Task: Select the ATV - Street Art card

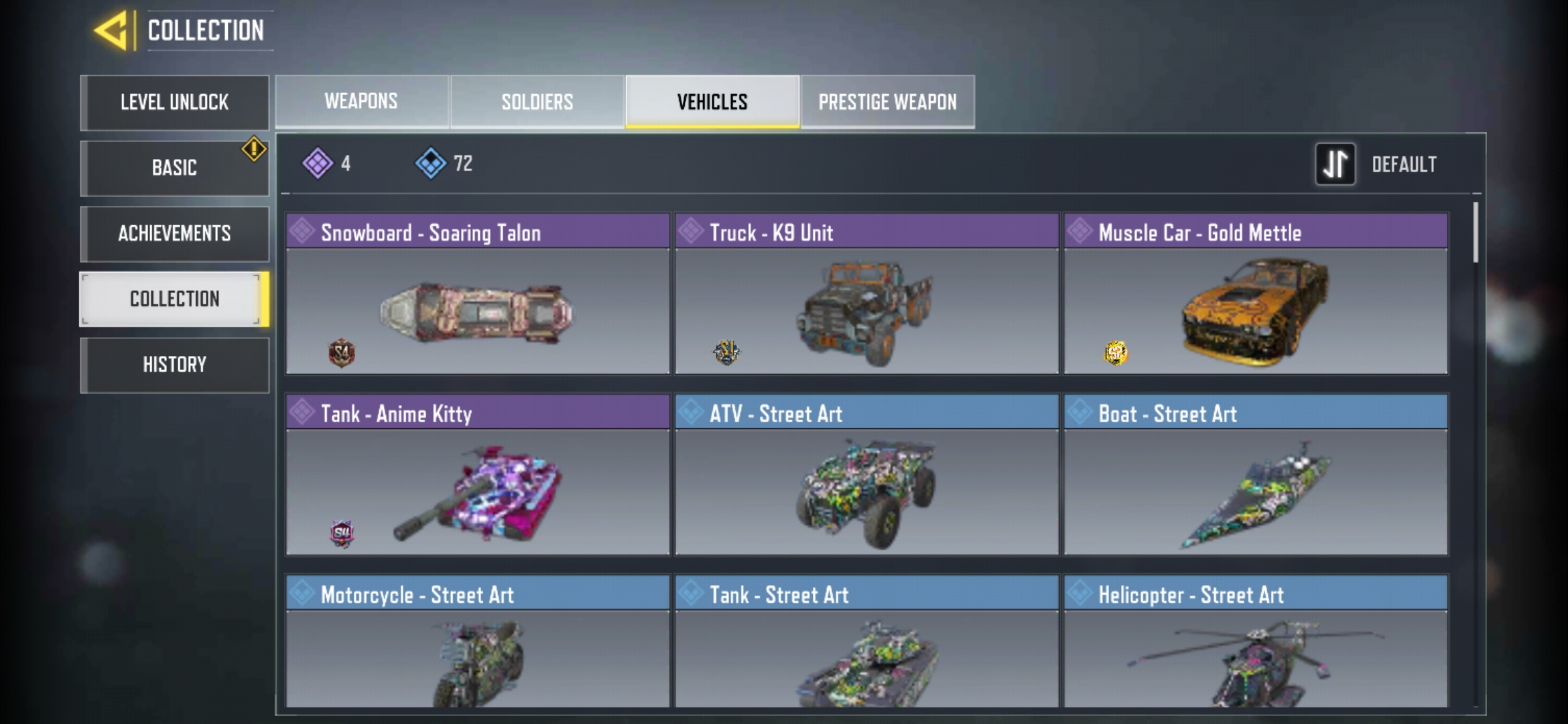Action: (x=867, y=475)
